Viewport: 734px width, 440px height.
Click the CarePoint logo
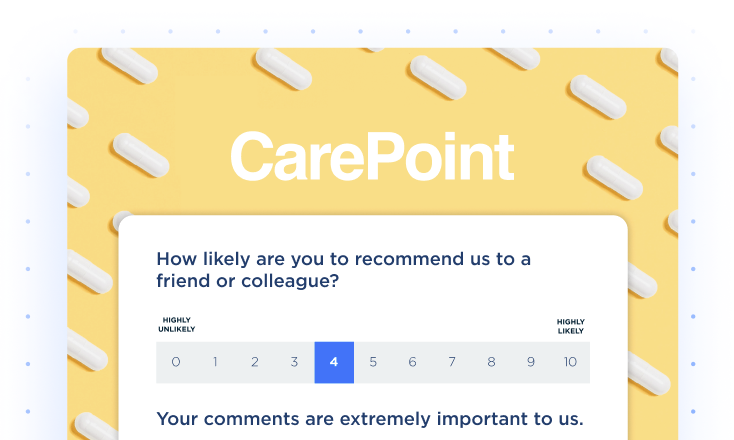click(x=373, y=156)
